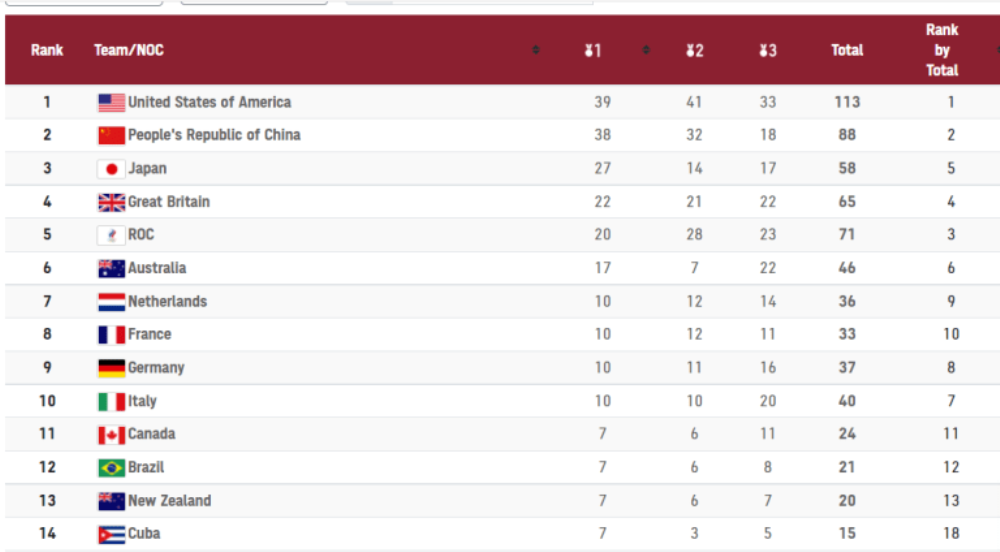Click the ROC emblem icon
Screen dimensions: 1000x552
(111, 235)
